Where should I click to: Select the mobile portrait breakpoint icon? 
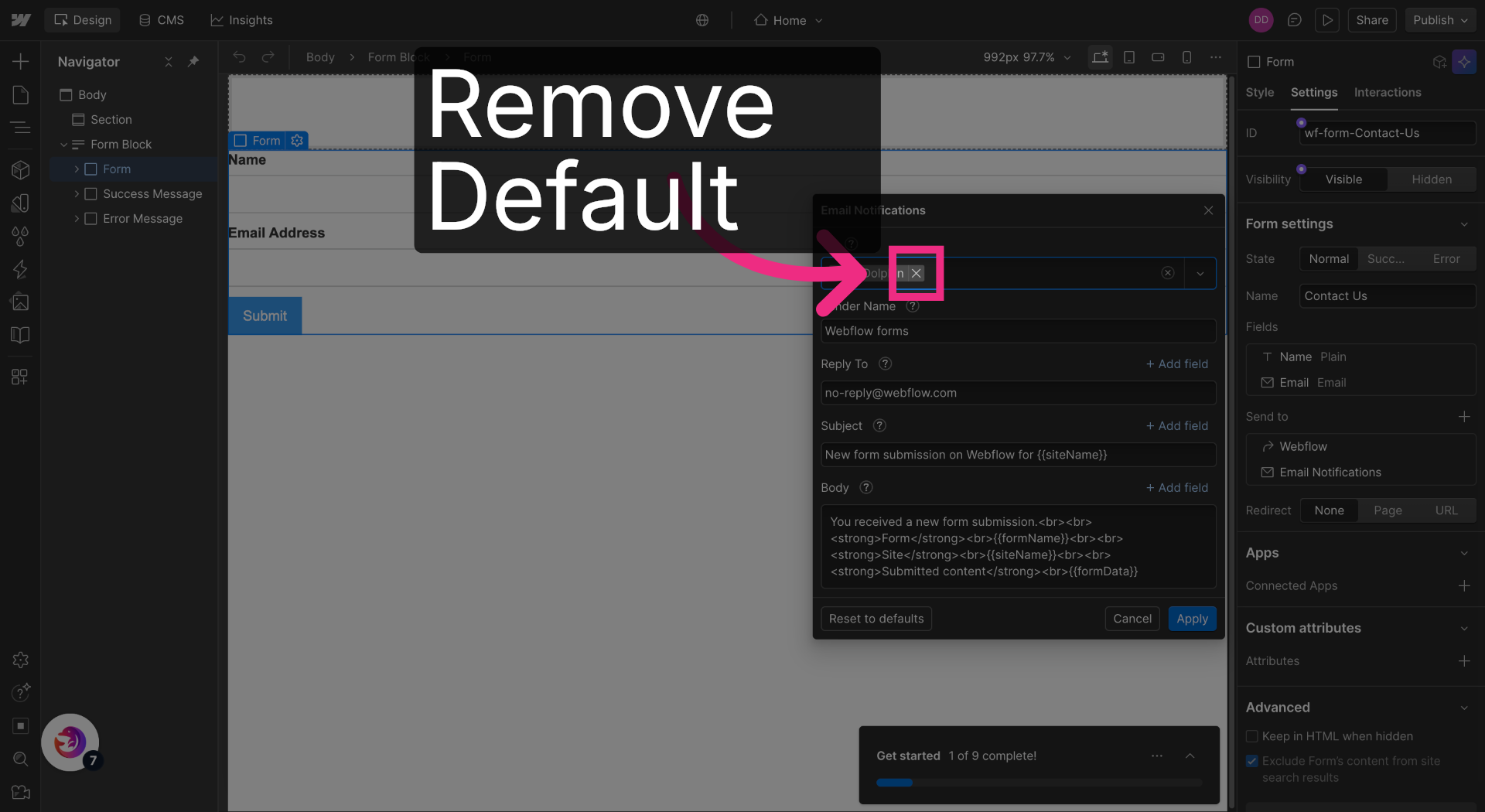click(1186, 57)
